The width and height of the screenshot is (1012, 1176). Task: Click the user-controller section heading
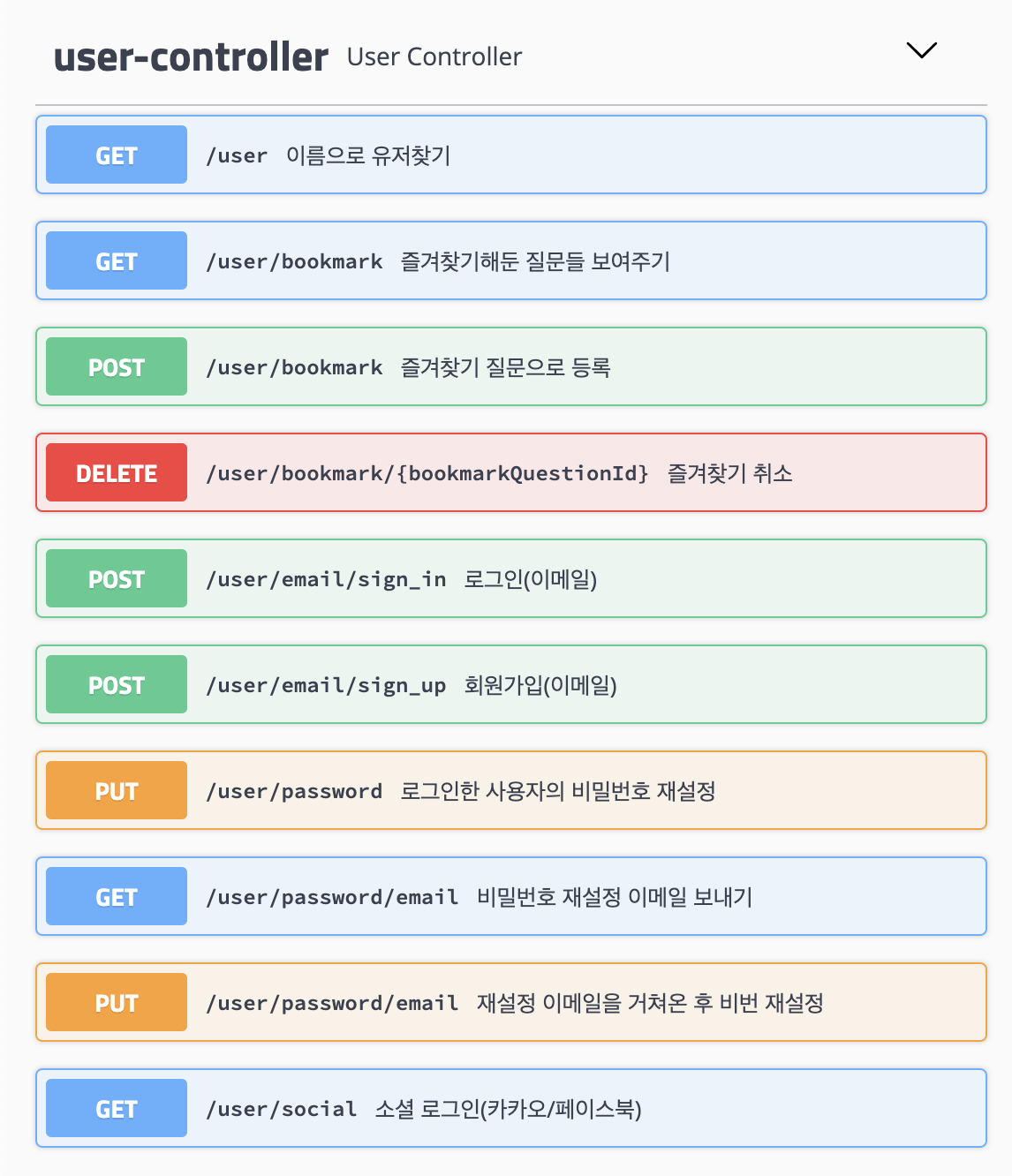(191, 57)
